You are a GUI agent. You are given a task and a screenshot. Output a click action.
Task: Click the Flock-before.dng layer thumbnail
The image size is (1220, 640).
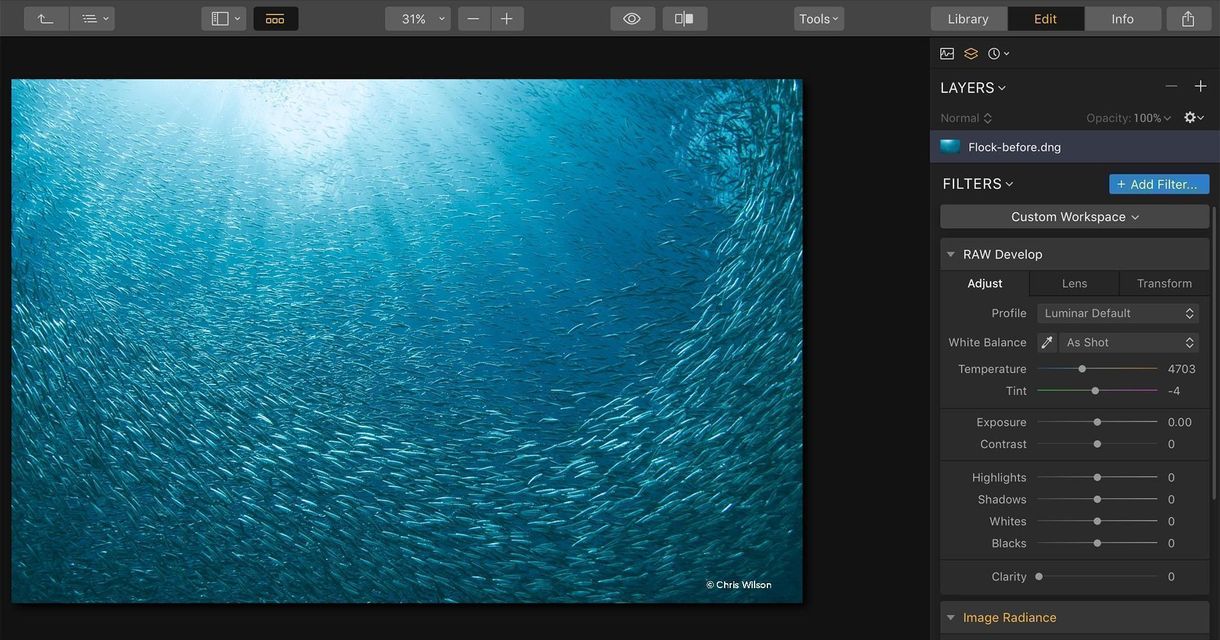950,146
